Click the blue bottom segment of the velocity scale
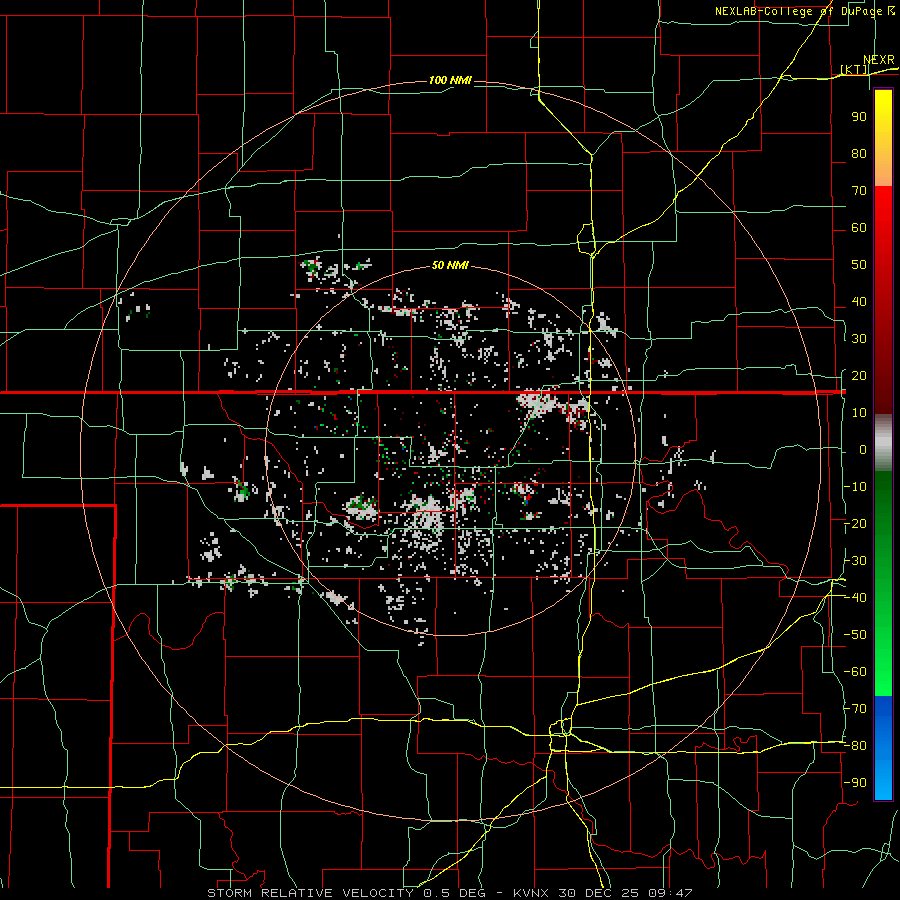The image size is (900, 900). tap(883, 748)
